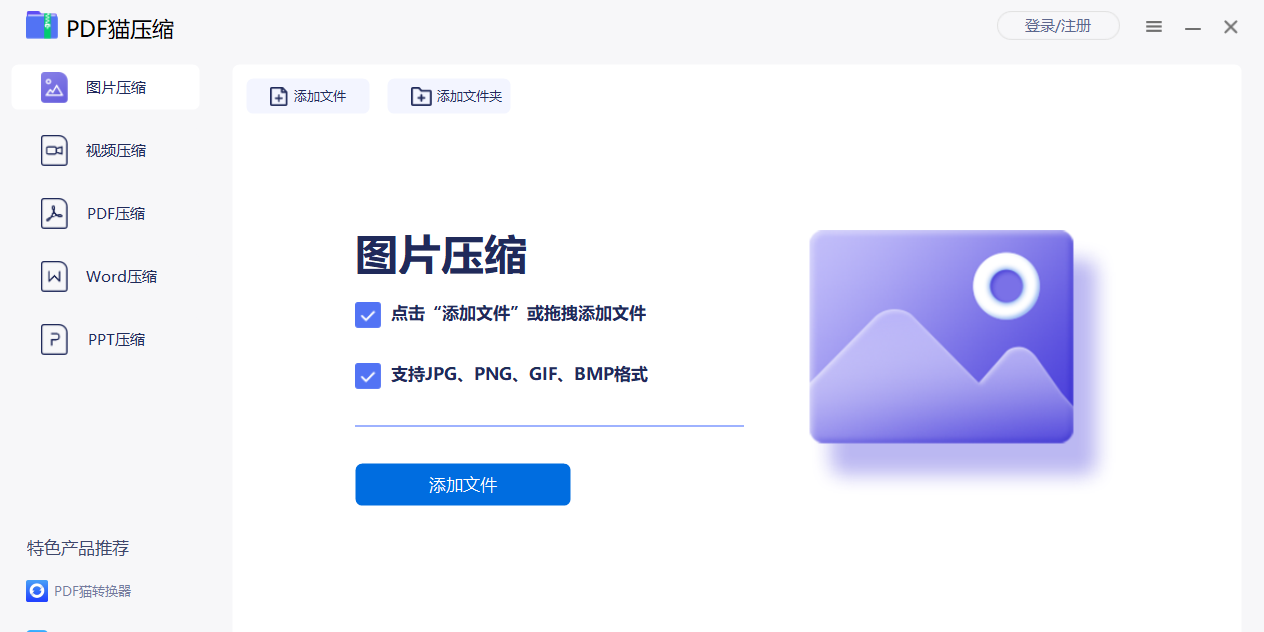The image size is (1264, 632).
Task: Select the 图片压缩 sidebar icon
Action: coord(54,88)
